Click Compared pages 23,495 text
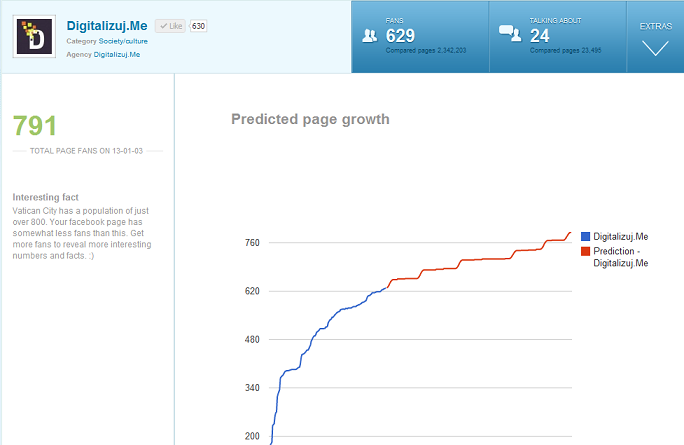The width and height of the screenshot is (684, 445). [x=565, y=51]
